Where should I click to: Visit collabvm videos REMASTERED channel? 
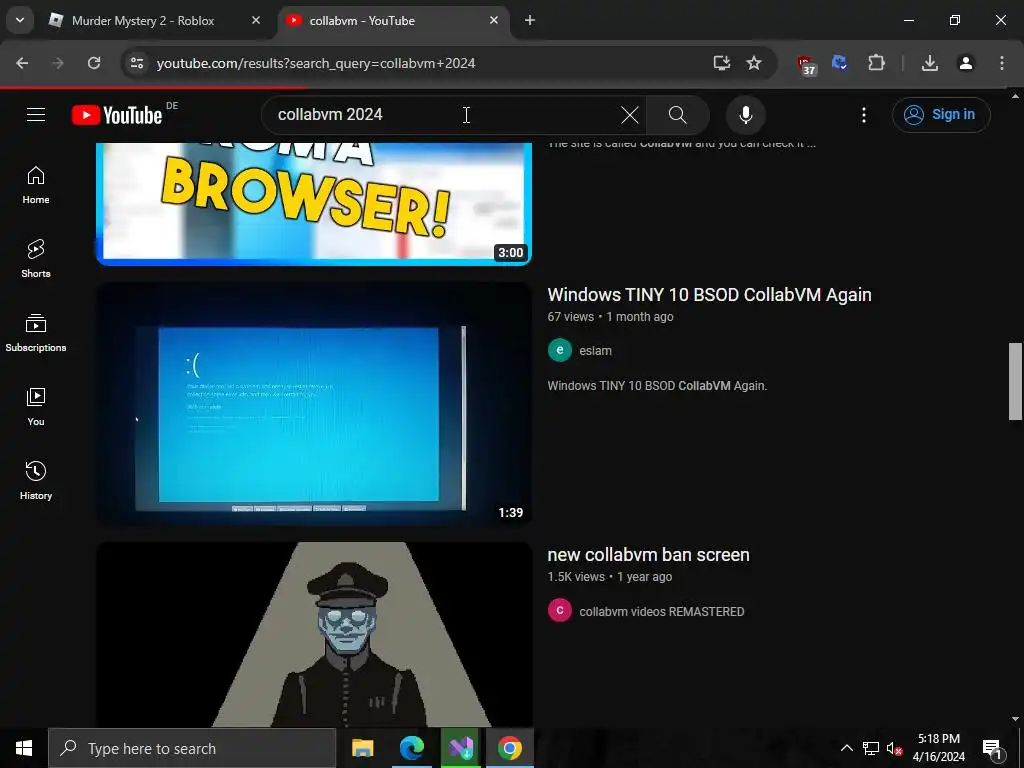tap(662, 612)
